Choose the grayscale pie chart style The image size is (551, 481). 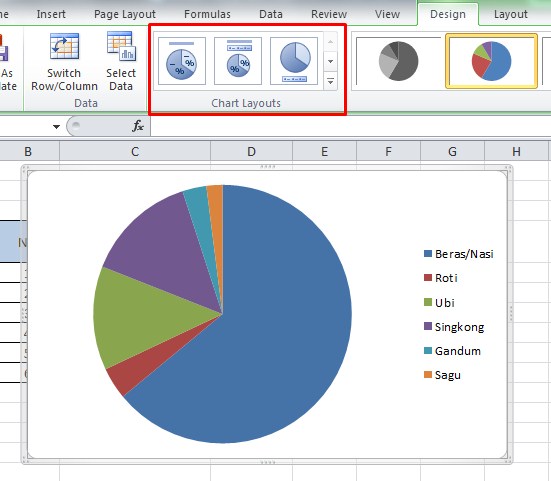(398, 61)
